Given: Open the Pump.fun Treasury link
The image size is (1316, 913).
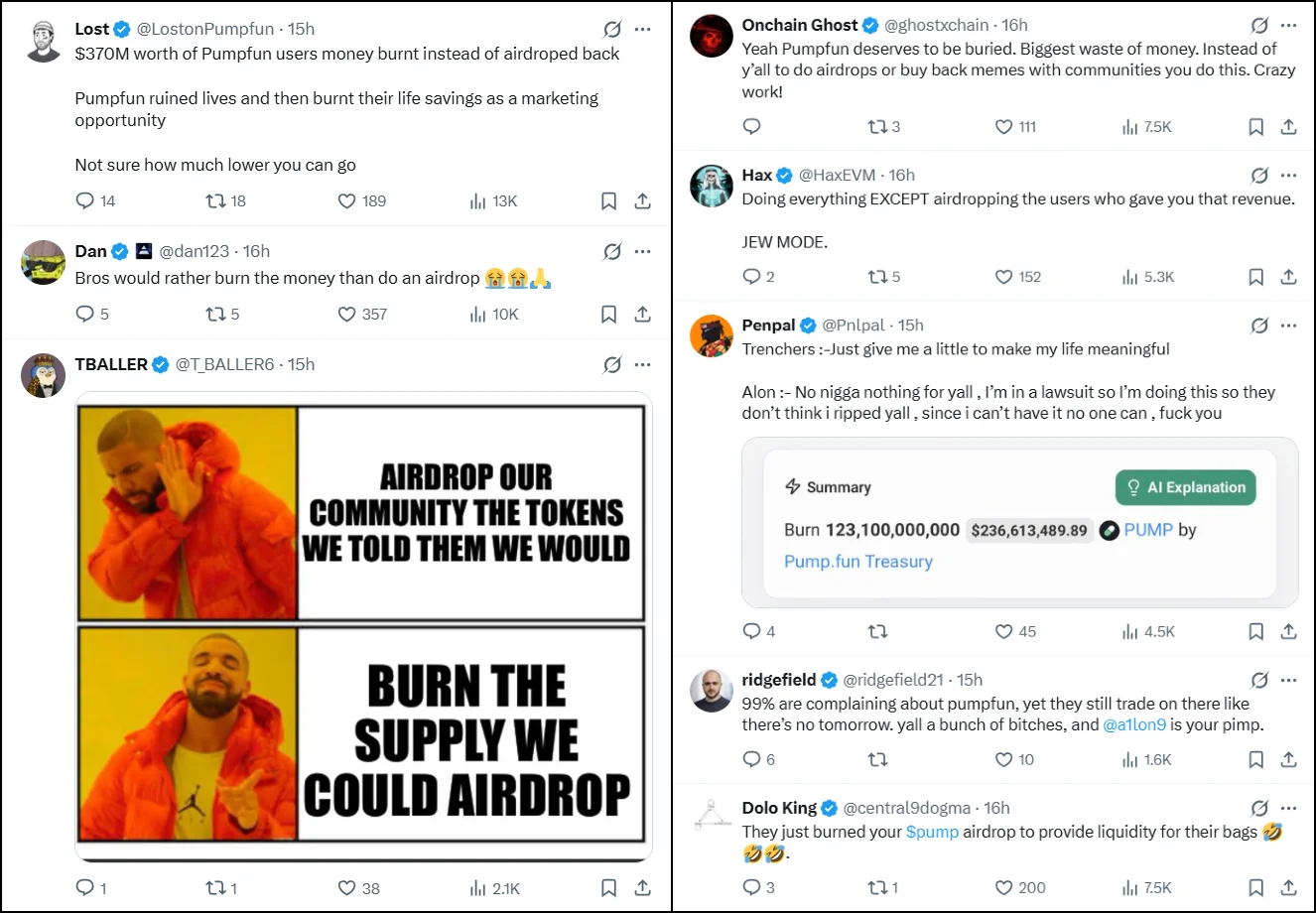Looking at the screenshot, I should pos(857,561).
